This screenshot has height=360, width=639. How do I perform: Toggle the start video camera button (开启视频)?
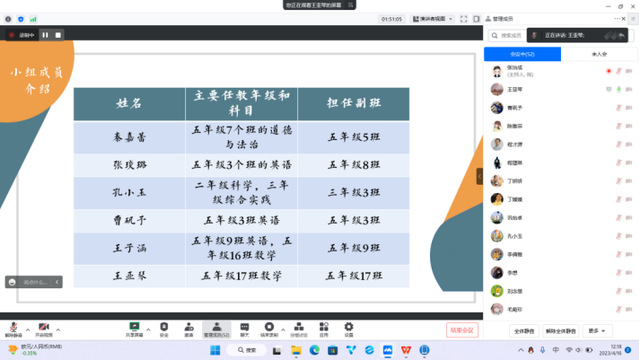pos(44,329)
